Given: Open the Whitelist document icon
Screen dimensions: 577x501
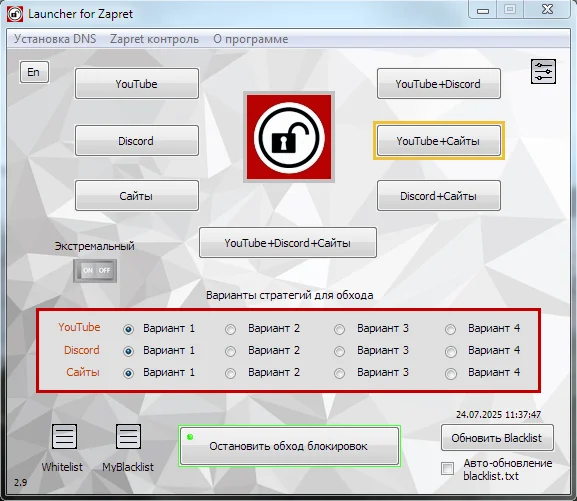Looking at the screenshot, I should pos(64,437).
